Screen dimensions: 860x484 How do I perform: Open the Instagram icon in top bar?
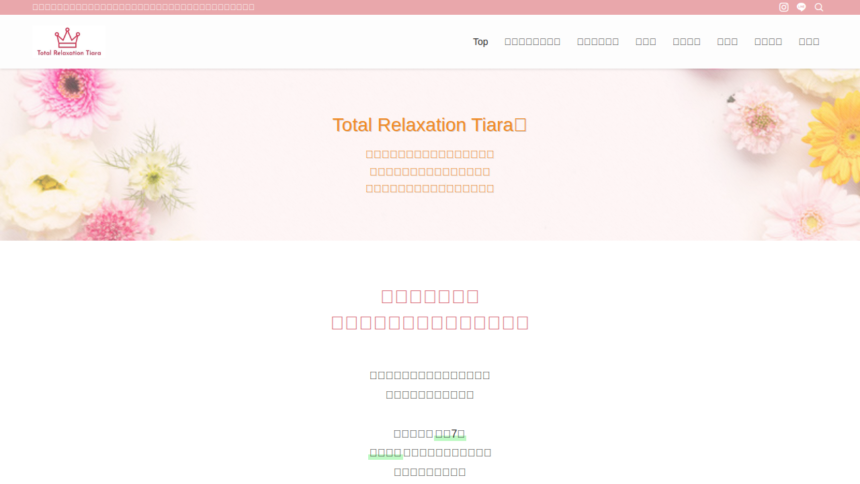(x=784, y=7)
